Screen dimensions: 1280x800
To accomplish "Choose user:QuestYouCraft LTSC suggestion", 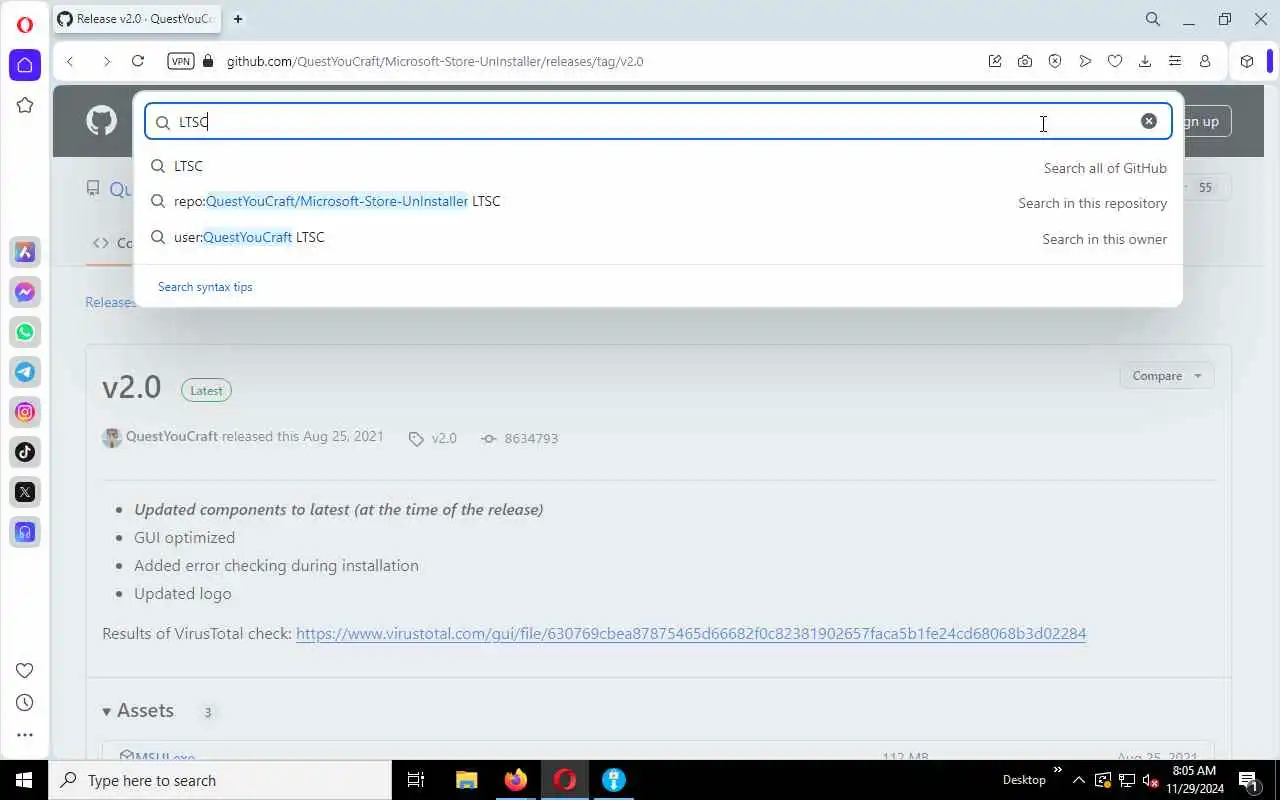I will 658,238.
